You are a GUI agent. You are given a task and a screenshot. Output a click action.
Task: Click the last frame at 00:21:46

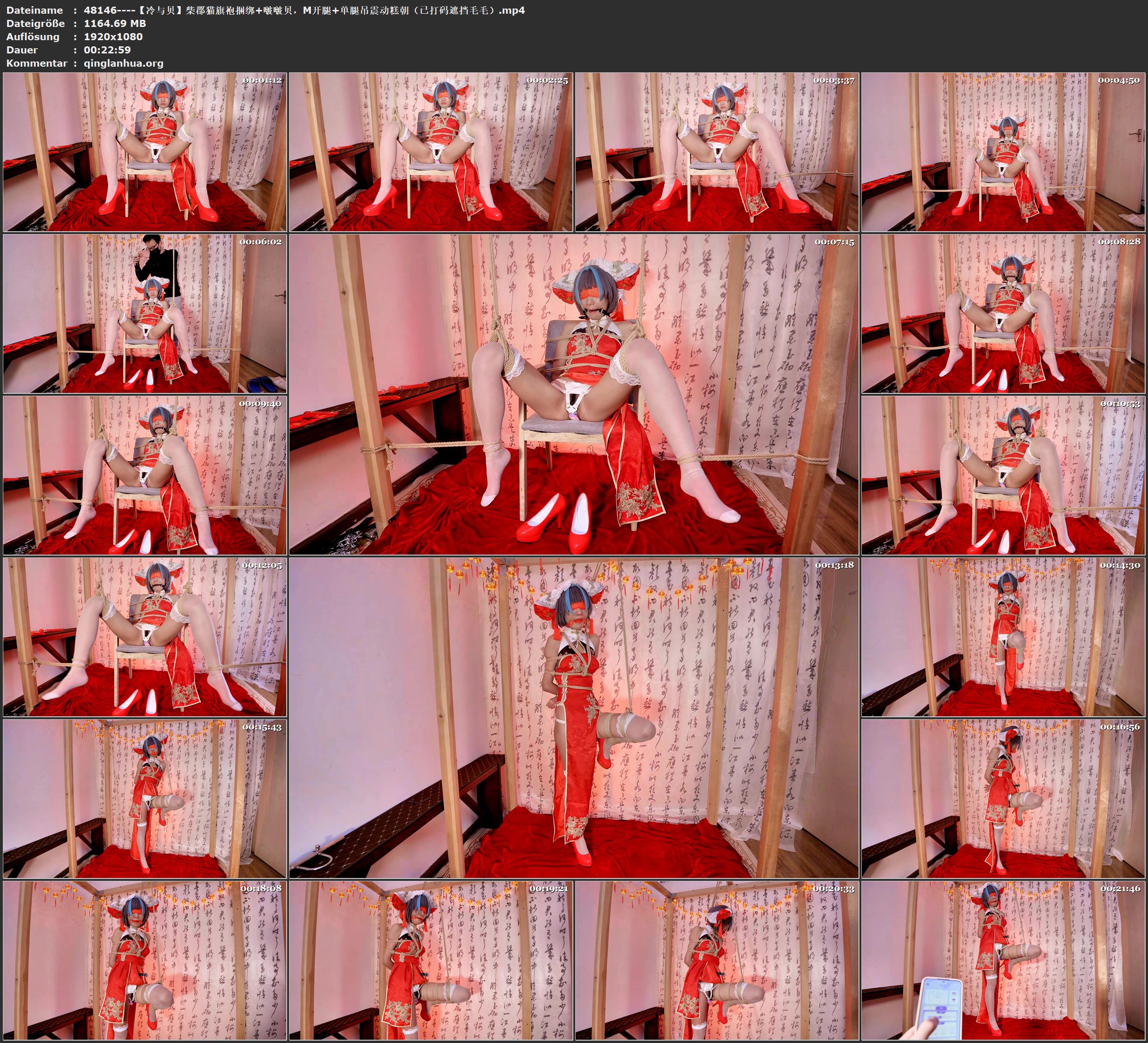(1003, 960)
